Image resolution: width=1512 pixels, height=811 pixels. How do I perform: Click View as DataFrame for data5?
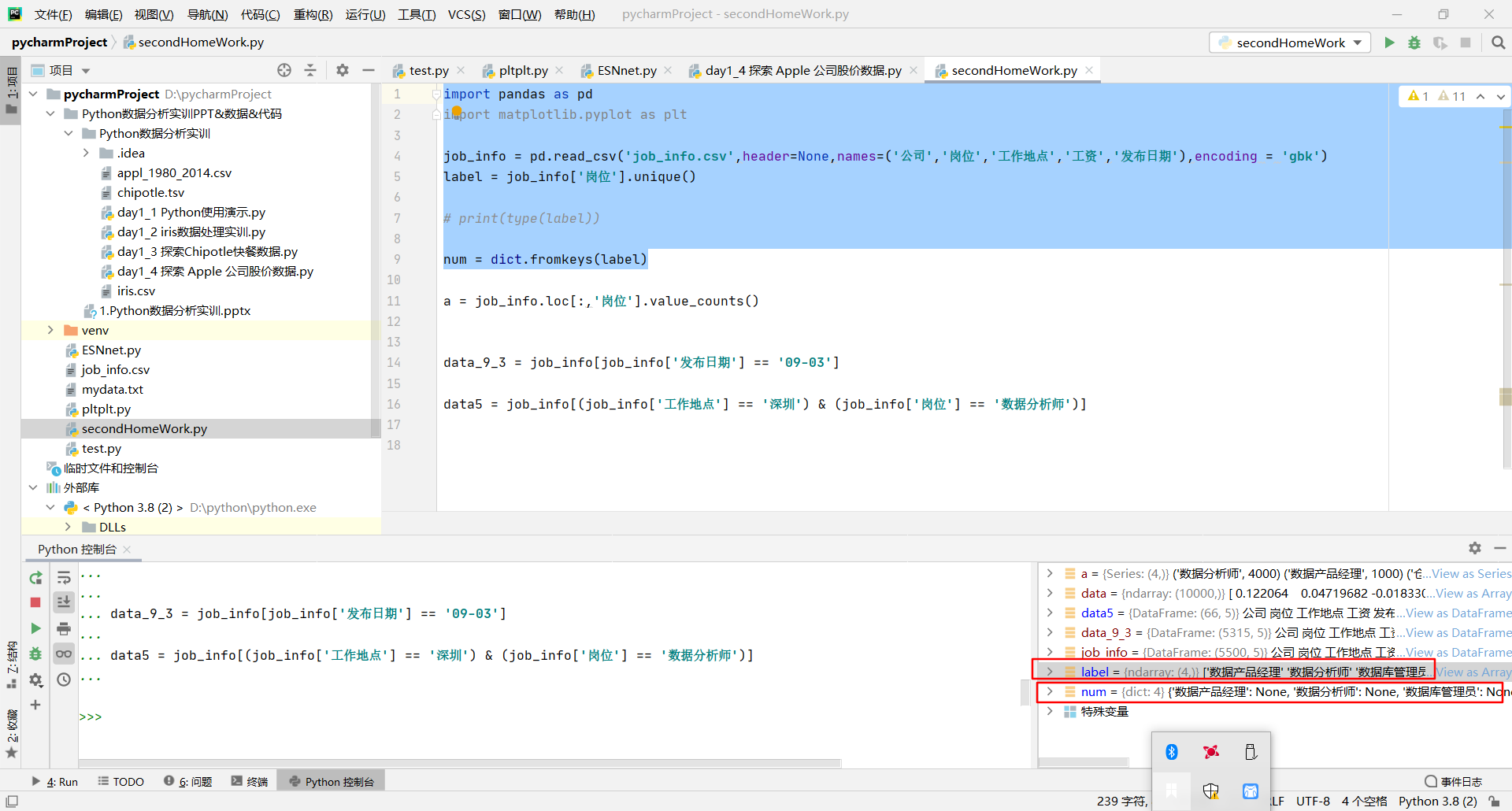coord(1458,613)
